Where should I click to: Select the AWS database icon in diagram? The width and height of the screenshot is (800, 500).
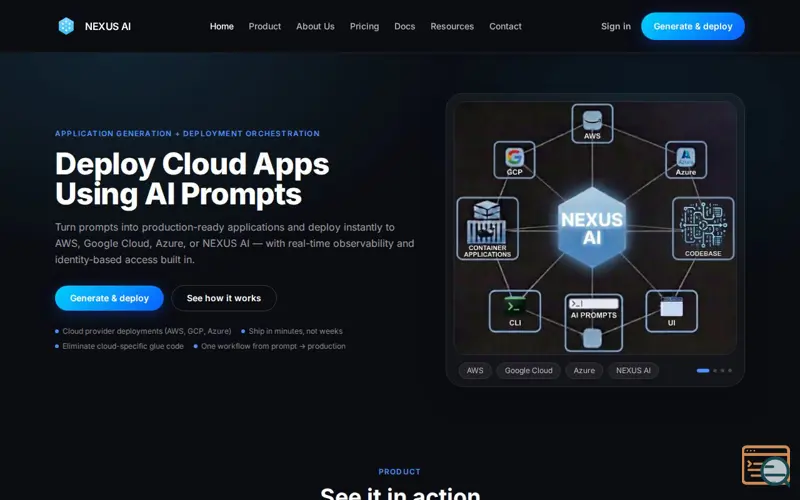[x=592, y=120]
